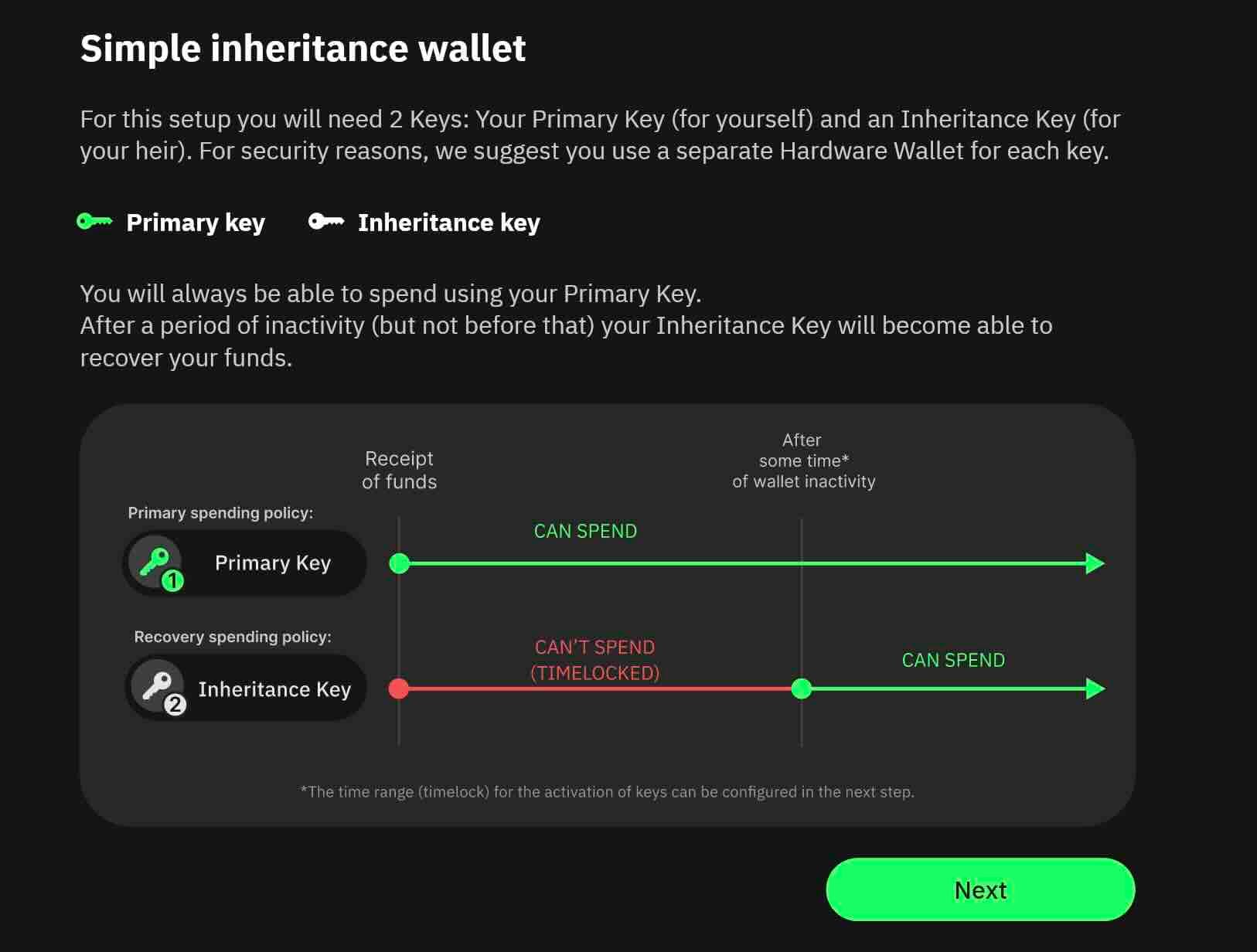
Task: Click the green unlock dot on Inheritance timeline
Action: (802, 688)
